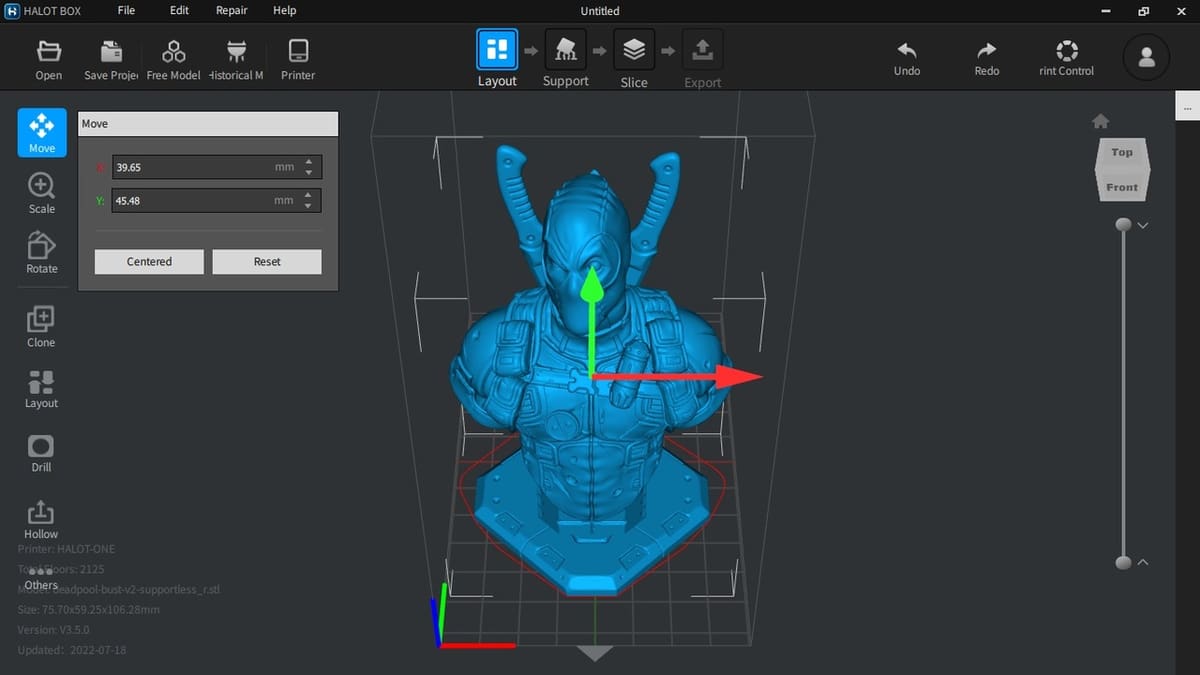This screenshot has width=1200, height=675.
Task: Click the Front face of view cube
Action: point(1122,187)
